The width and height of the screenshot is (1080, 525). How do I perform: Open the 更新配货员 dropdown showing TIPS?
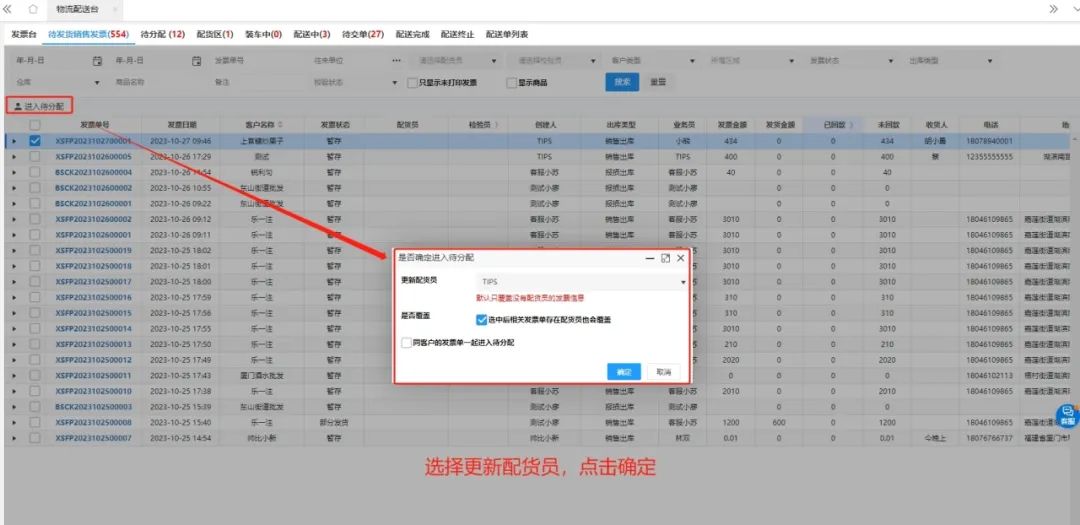[x=582, y=283]
